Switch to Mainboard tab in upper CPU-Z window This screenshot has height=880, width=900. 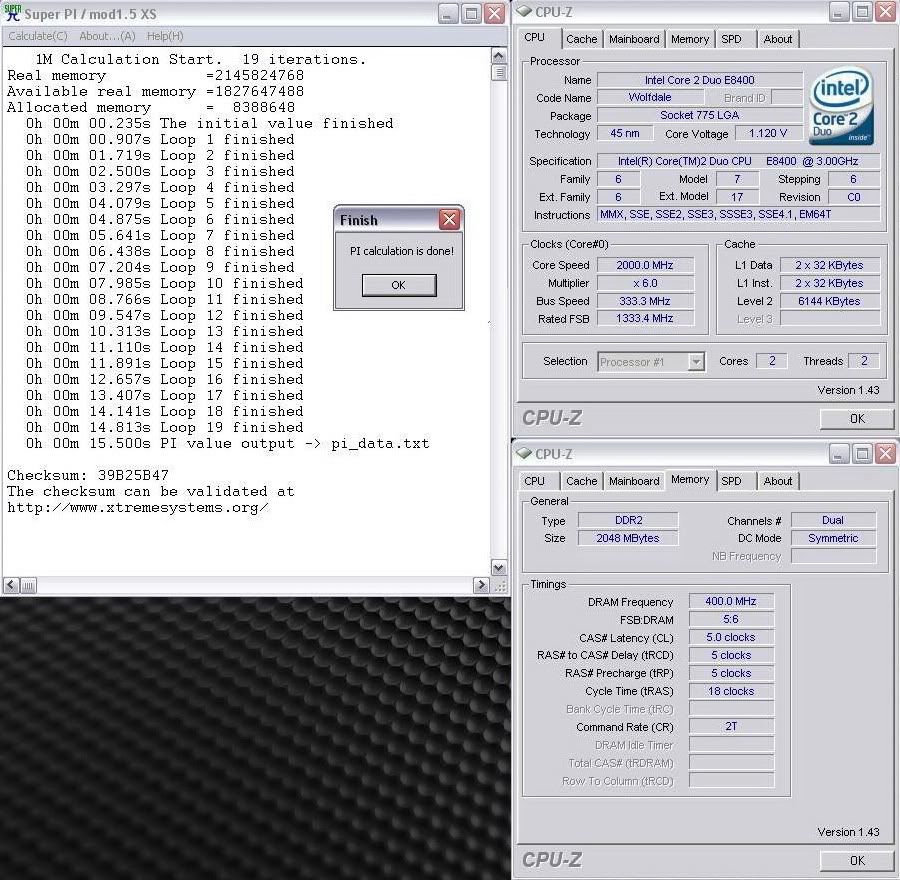[x=634, y=39]
